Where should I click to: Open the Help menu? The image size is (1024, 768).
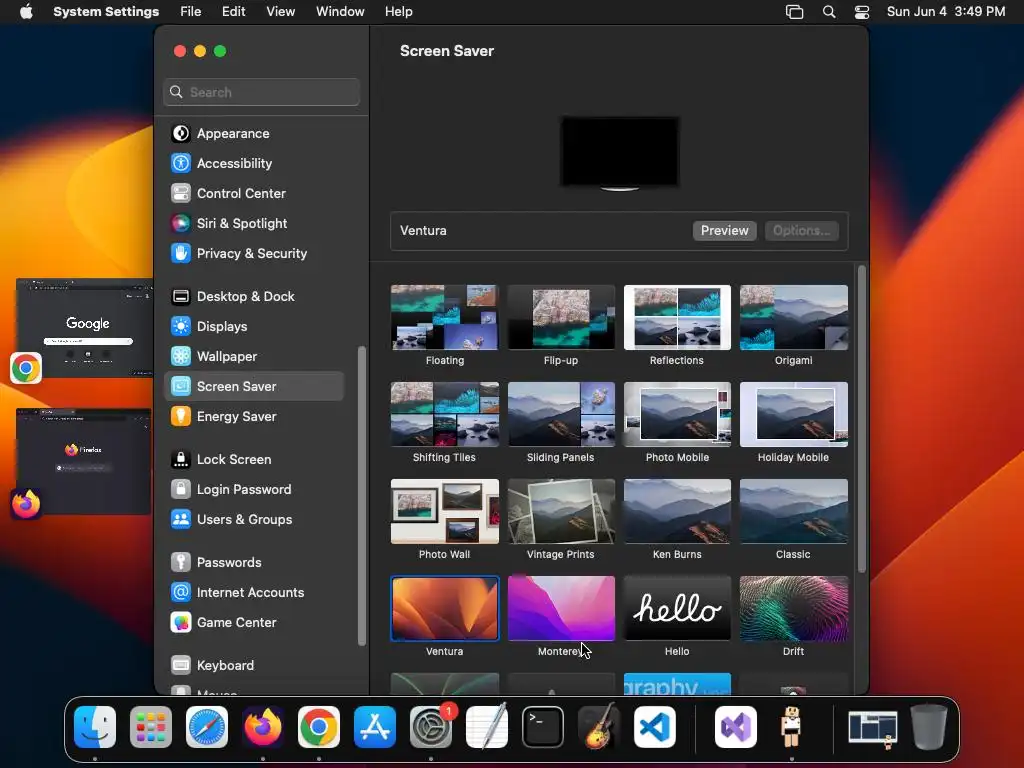pyautogui.click(x=398, y=12)
